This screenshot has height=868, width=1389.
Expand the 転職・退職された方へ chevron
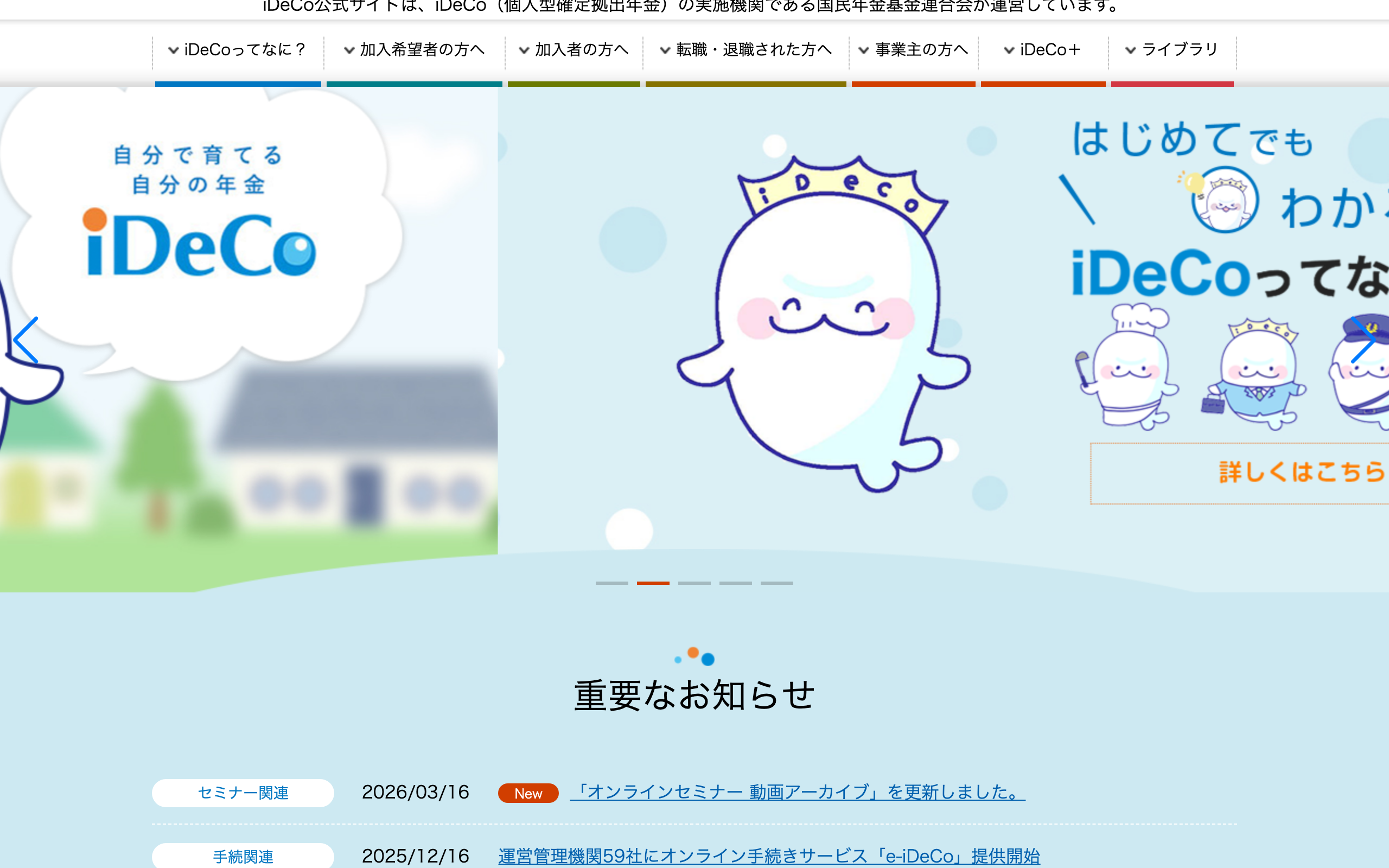[x=665, y=50]
